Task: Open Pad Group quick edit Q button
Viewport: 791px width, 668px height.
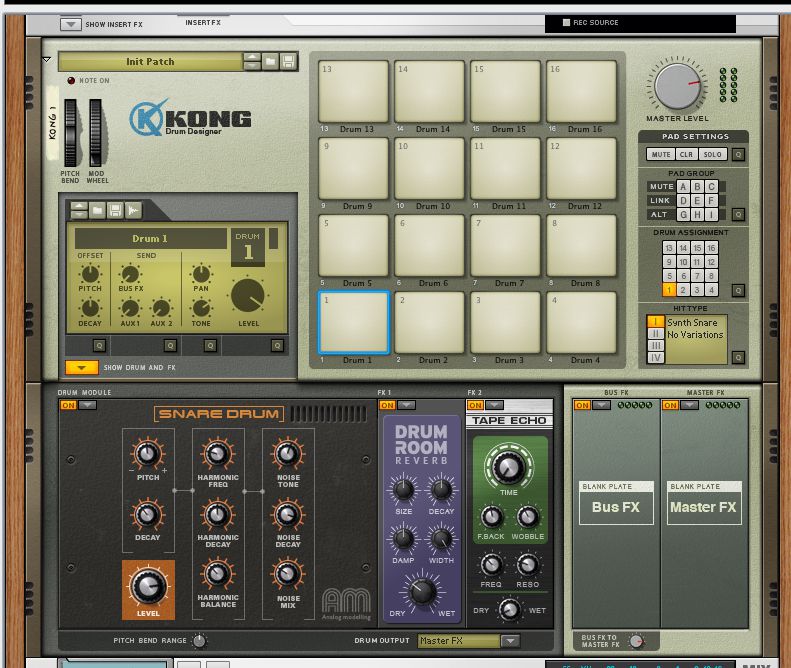Action: point(739,214)
